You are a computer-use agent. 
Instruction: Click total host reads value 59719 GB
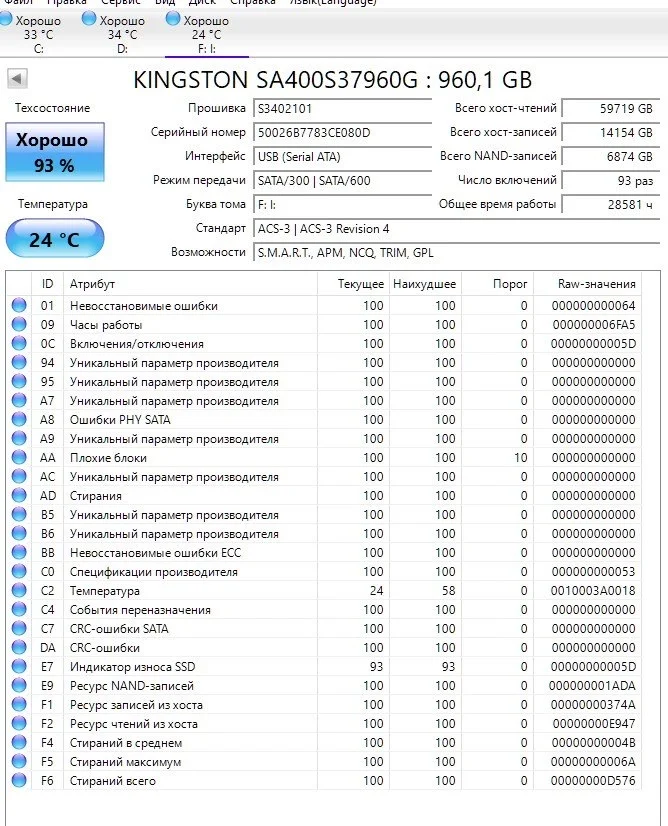tap(611, 109)
